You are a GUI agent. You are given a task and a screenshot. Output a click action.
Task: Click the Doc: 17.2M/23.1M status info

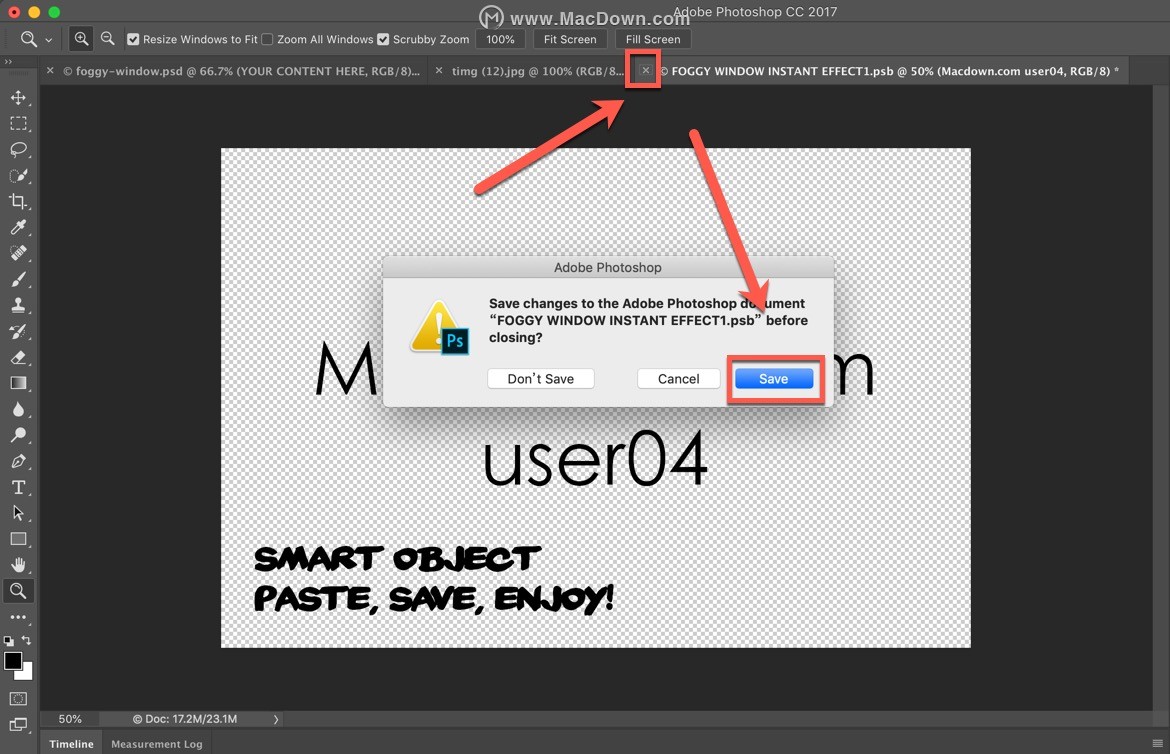click(x=185, y=719)
